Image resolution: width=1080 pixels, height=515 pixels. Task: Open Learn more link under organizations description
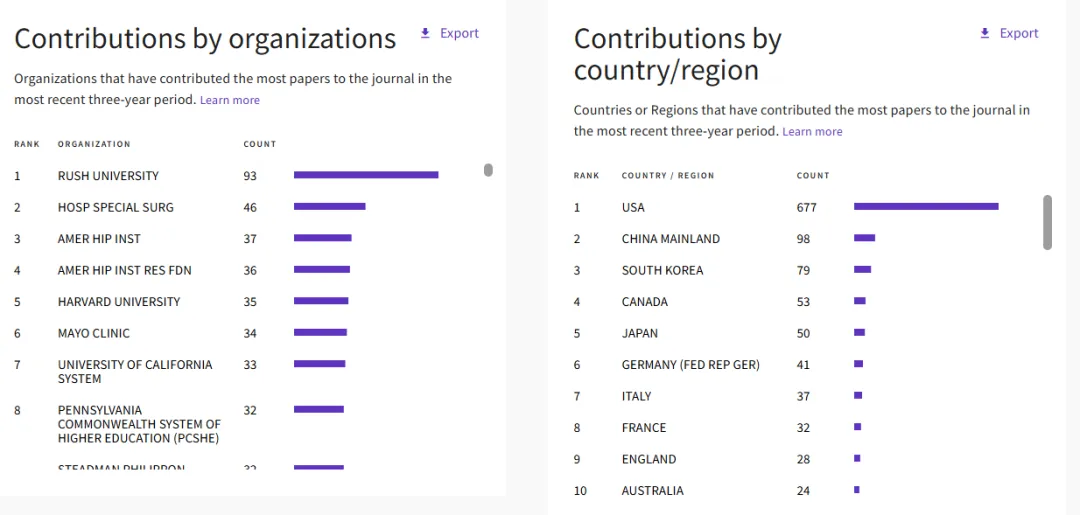(229, 100)
